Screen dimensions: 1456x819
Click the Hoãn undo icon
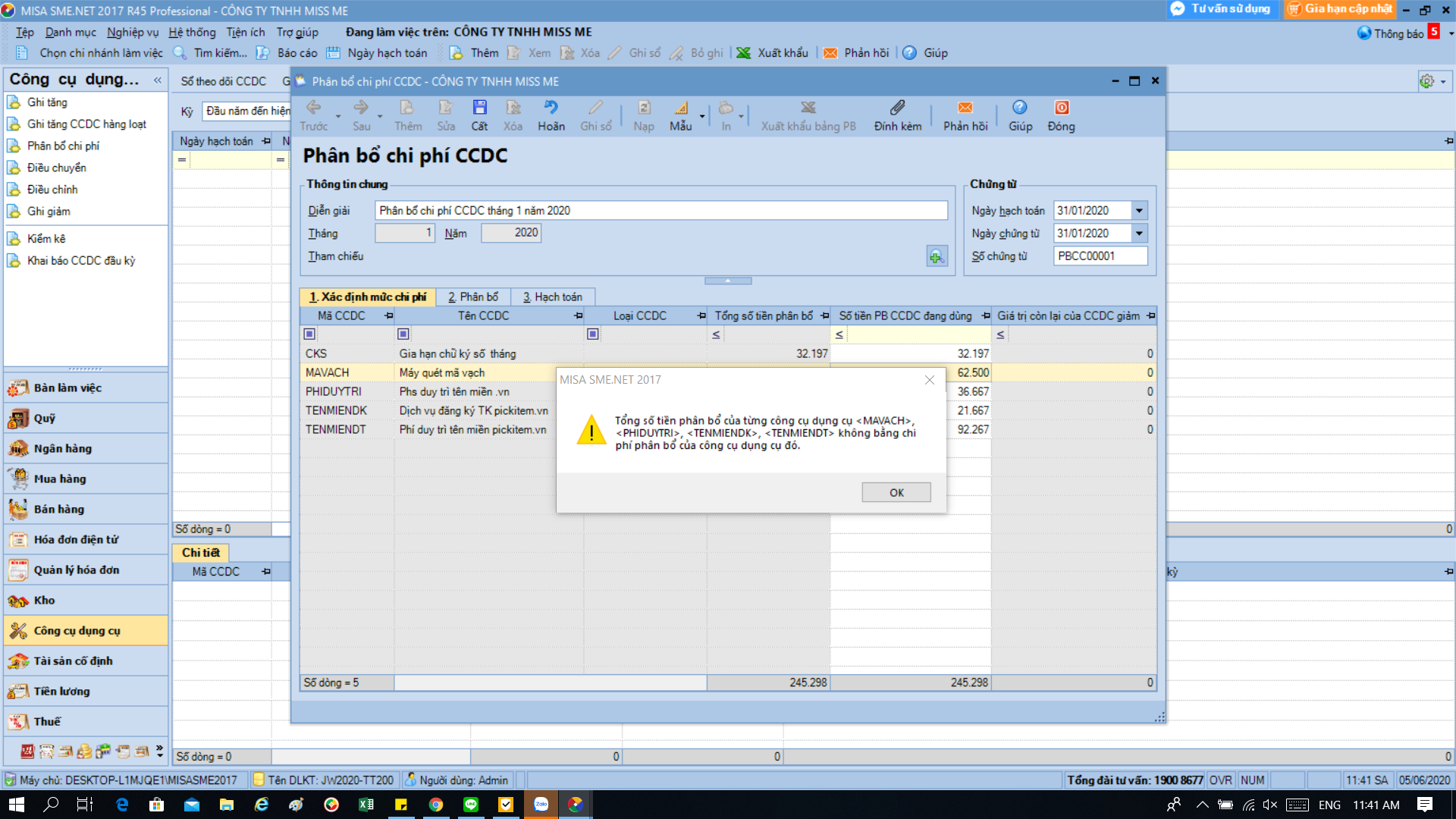[x=551, y=108]
